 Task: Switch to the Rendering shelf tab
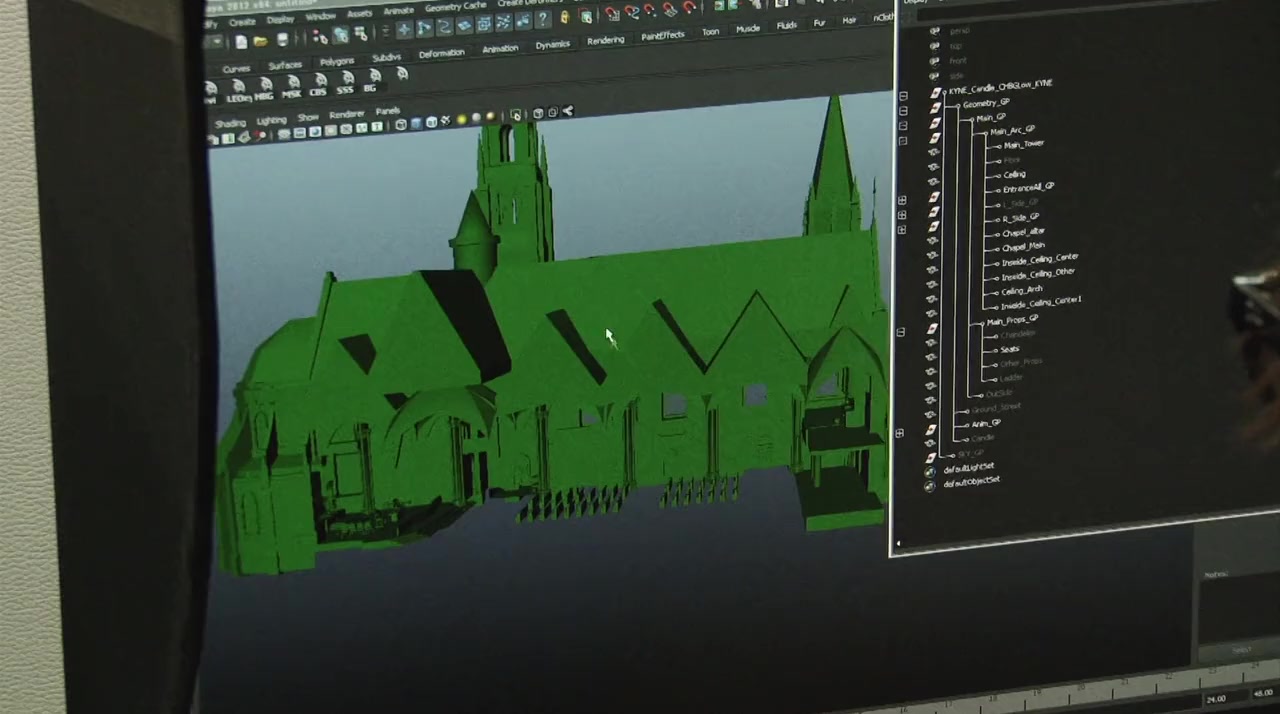coord(605,40)
